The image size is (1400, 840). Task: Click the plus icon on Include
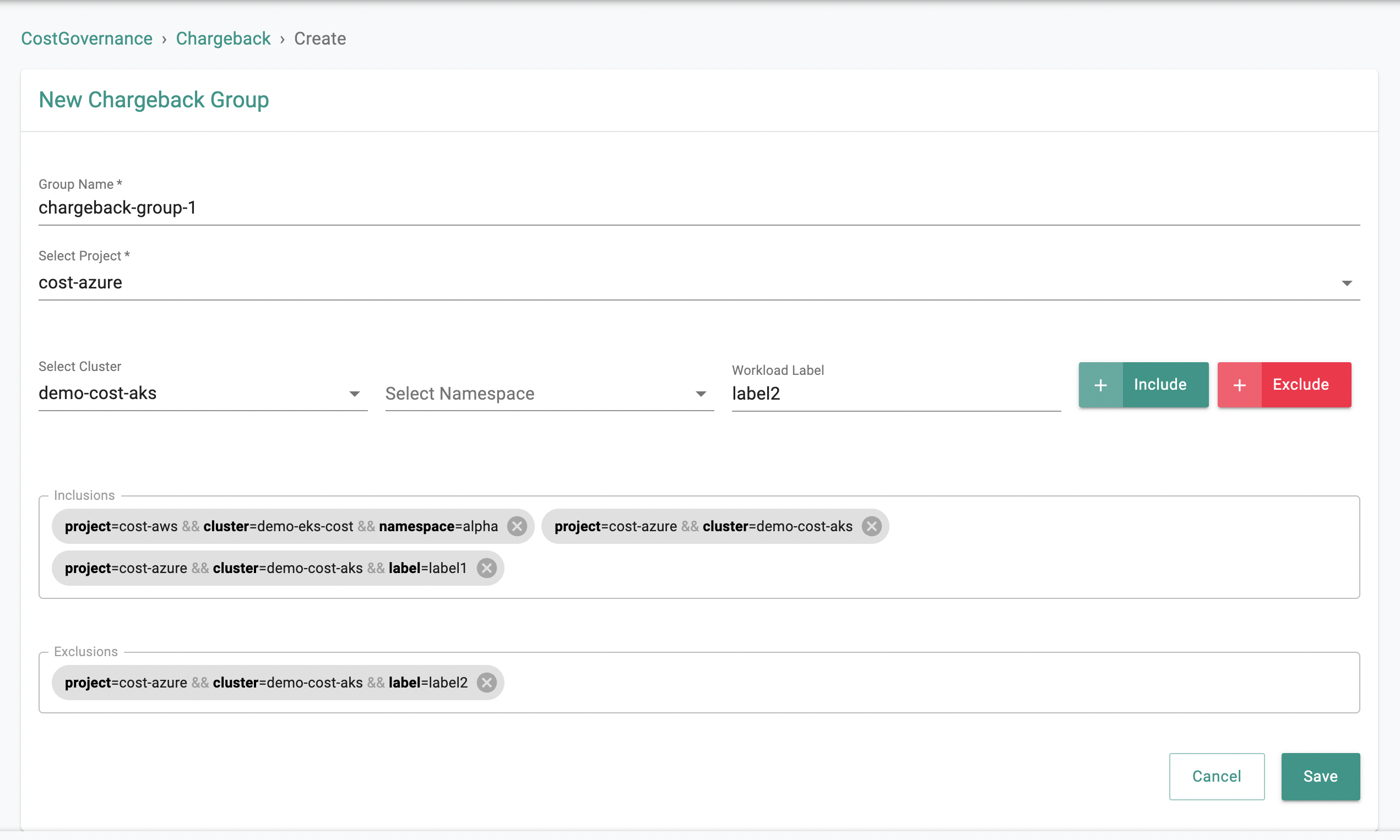click(x=1100, y=385)
